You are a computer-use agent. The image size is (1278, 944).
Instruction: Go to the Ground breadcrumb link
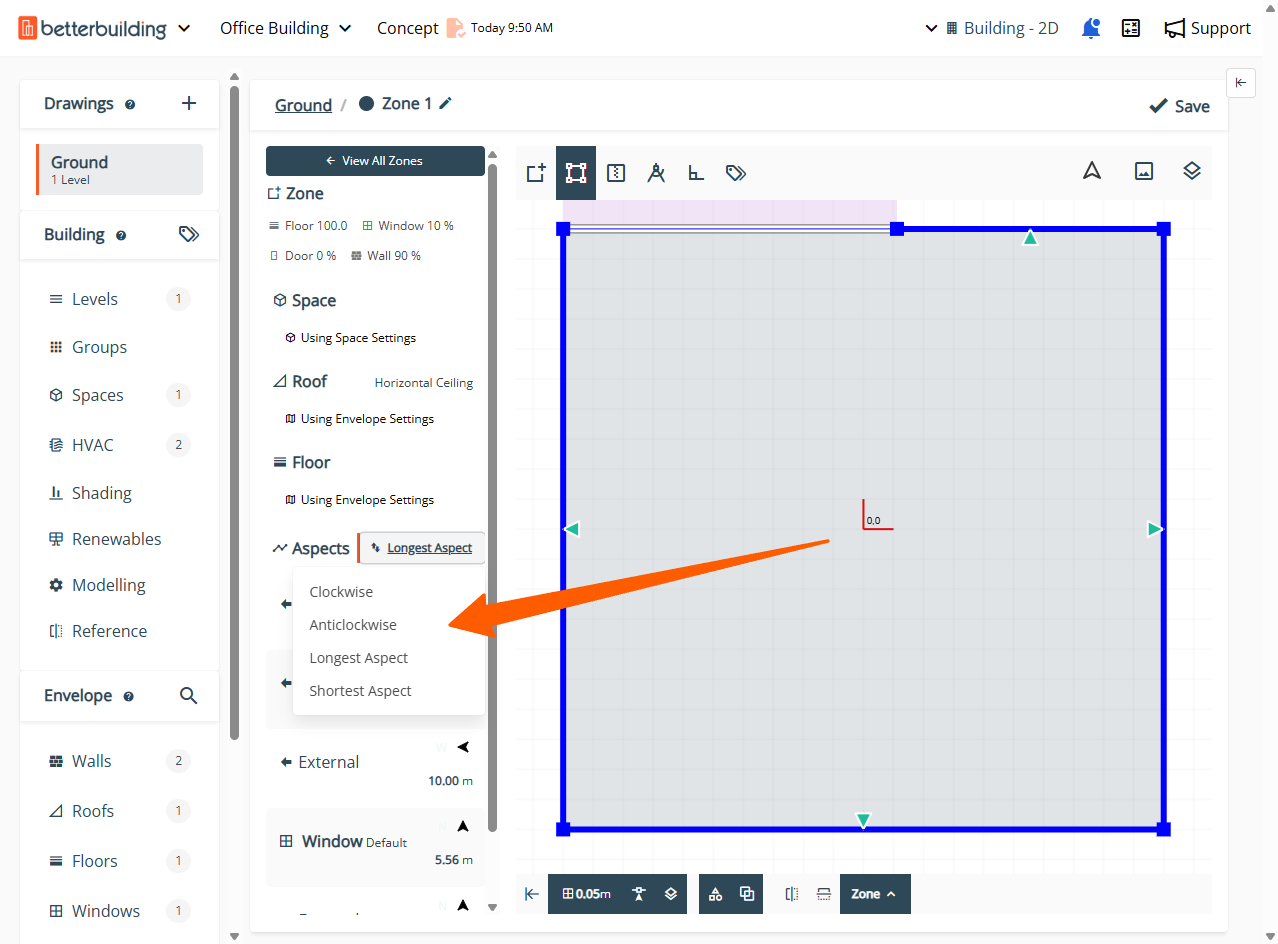(x=303, y=105)
